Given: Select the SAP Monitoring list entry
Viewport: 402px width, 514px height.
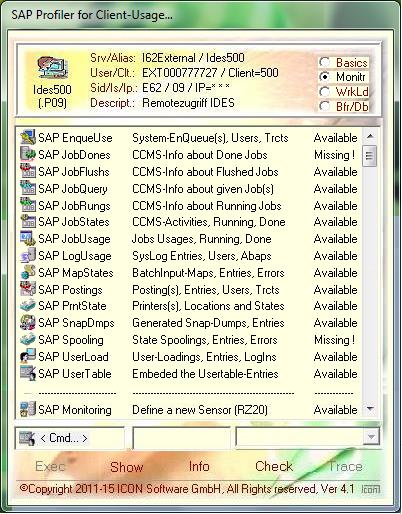Looking at the screenshot, I should [x=189, y=409].
